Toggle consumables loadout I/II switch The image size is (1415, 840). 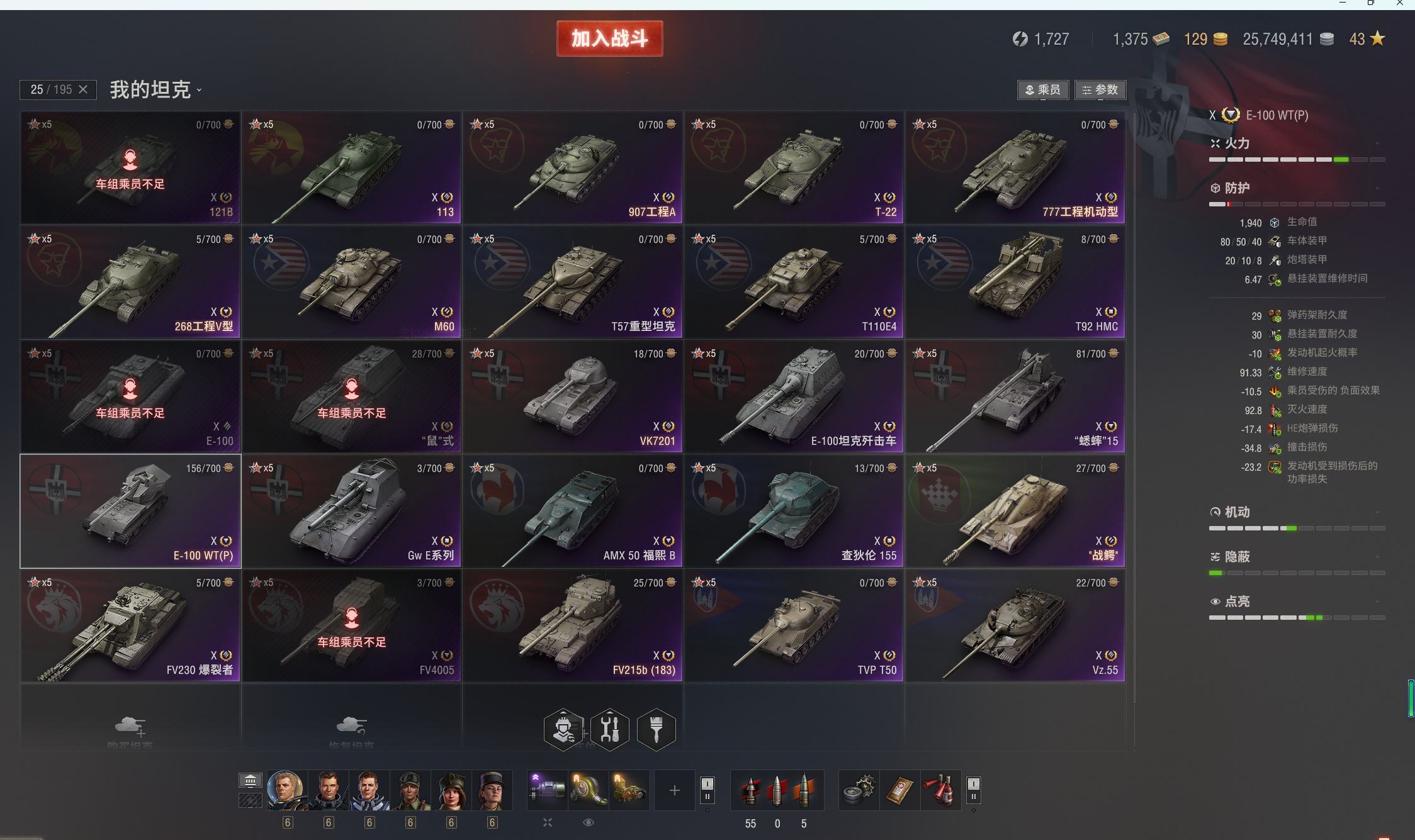(x=973, y=790)
